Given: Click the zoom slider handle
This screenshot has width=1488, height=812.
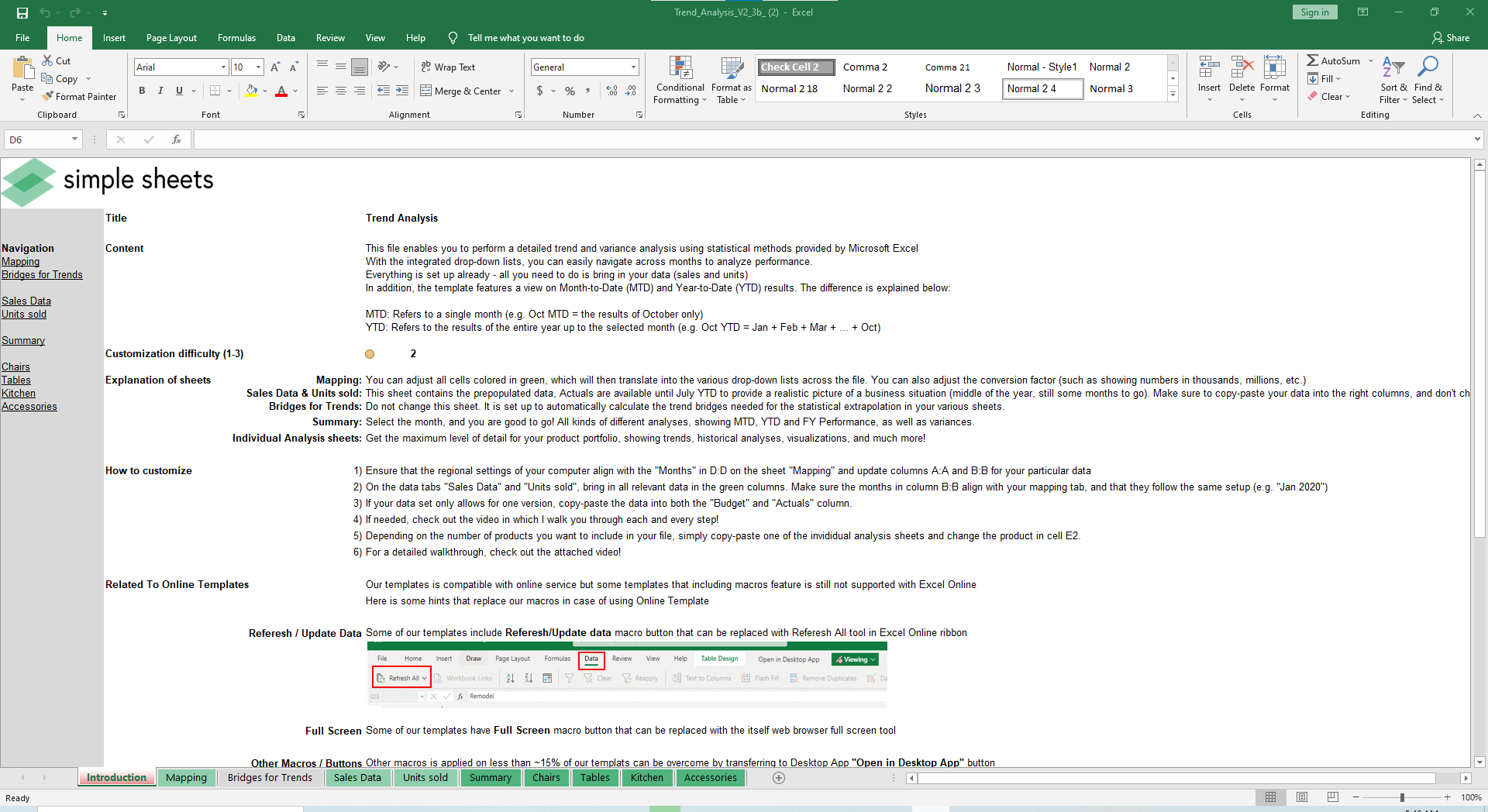Looking at the screenshot, I should pyautogui.click(x=1402, y=797).
